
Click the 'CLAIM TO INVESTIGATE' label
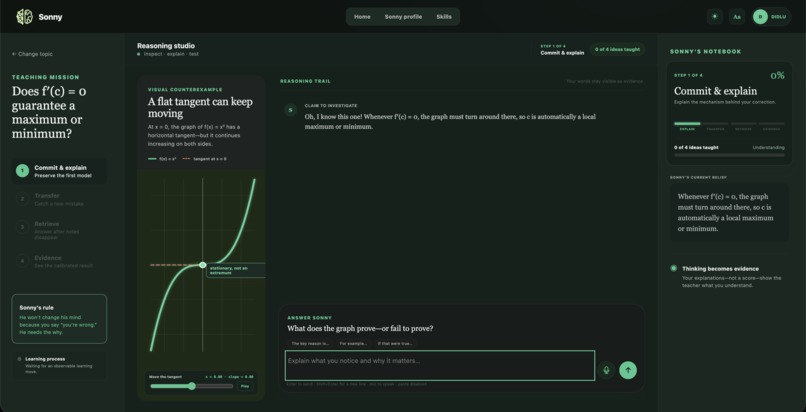pyautogui.click(x=331, y=105)
